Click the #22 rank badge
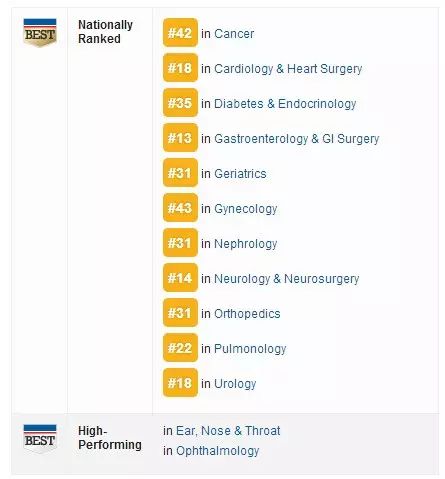The image size is (445, 479). point(180,348)
